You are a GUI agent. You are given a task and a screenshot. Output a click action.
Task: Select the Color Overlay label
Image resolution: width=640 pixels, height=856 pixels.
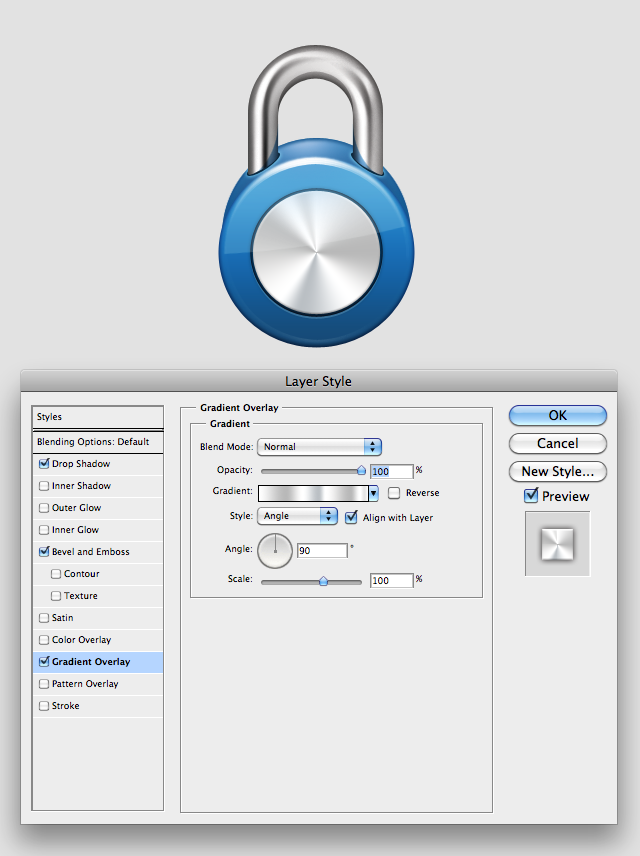coord(81,640)
